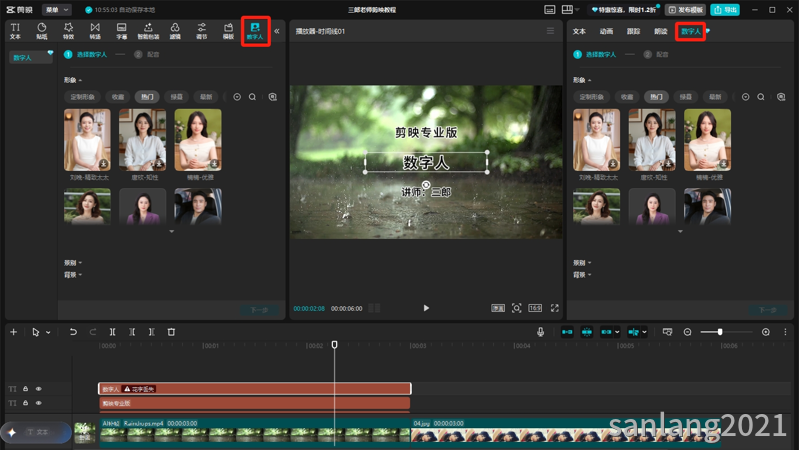Toggle auto snapping in timeline toolbar
Screen dimensions: 799x450
(x=587, y=332)
